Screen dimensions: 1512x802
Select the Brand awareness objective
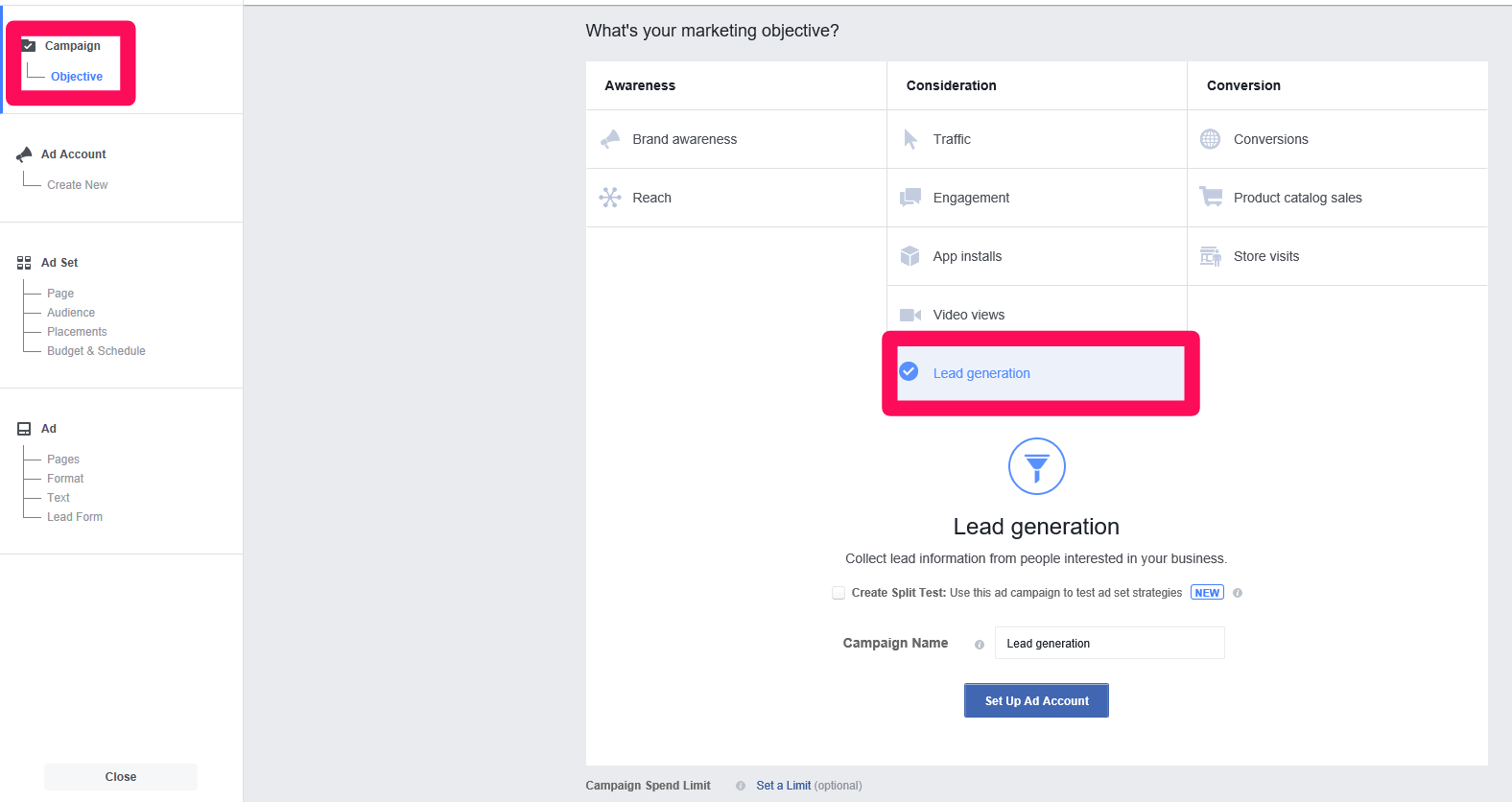(736, 139)
